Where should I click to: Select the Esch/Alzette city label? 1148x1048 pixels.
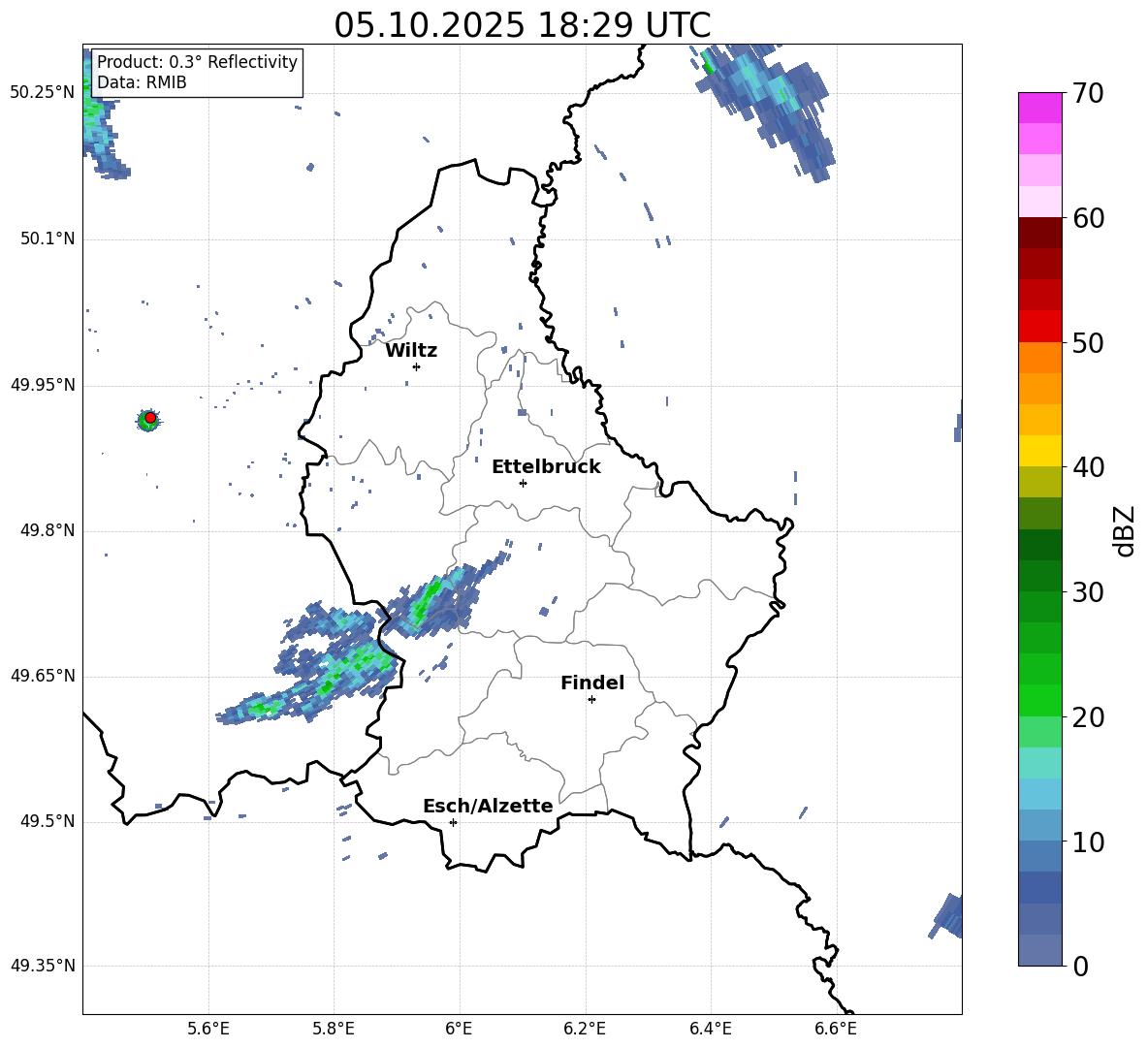point(489,806)
